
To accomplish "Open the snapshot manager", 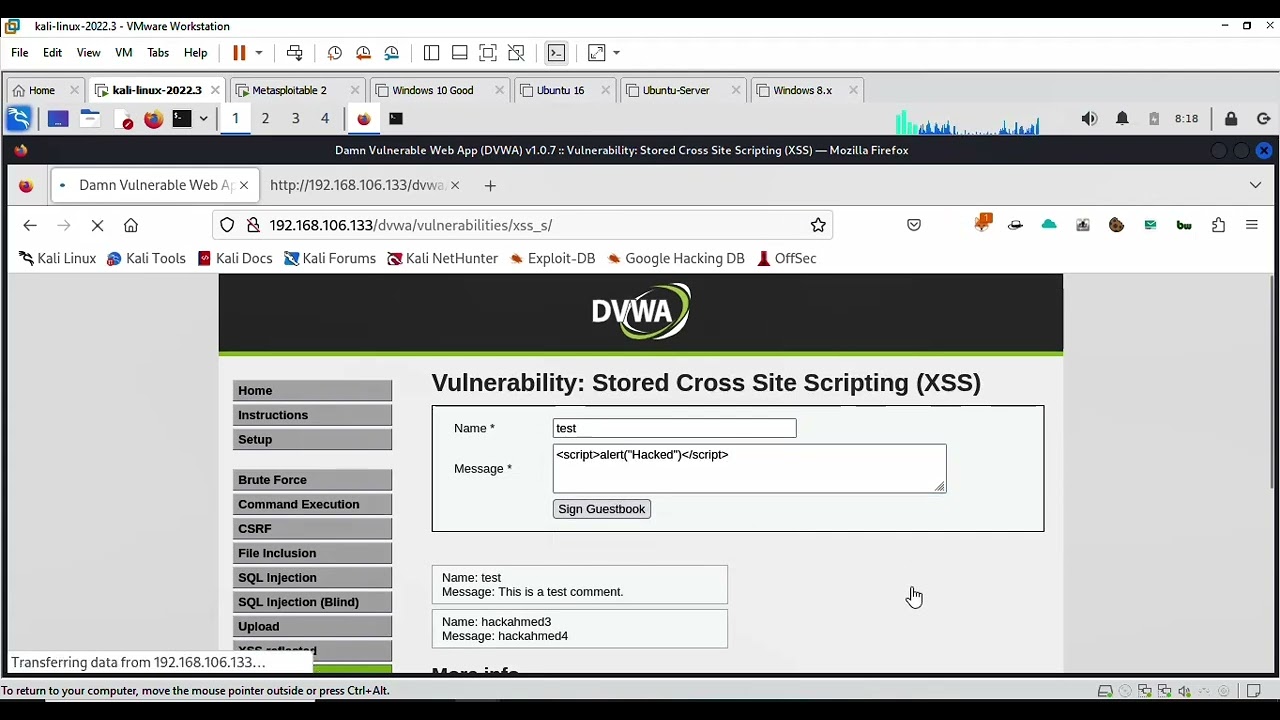I will pyautogui.click(x=391, y=53).
